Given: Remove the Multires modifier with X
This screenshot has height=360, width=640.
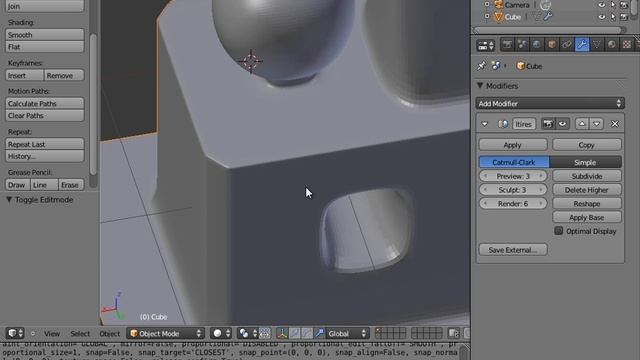Looking at the screenshot, I should click(615, 124).
